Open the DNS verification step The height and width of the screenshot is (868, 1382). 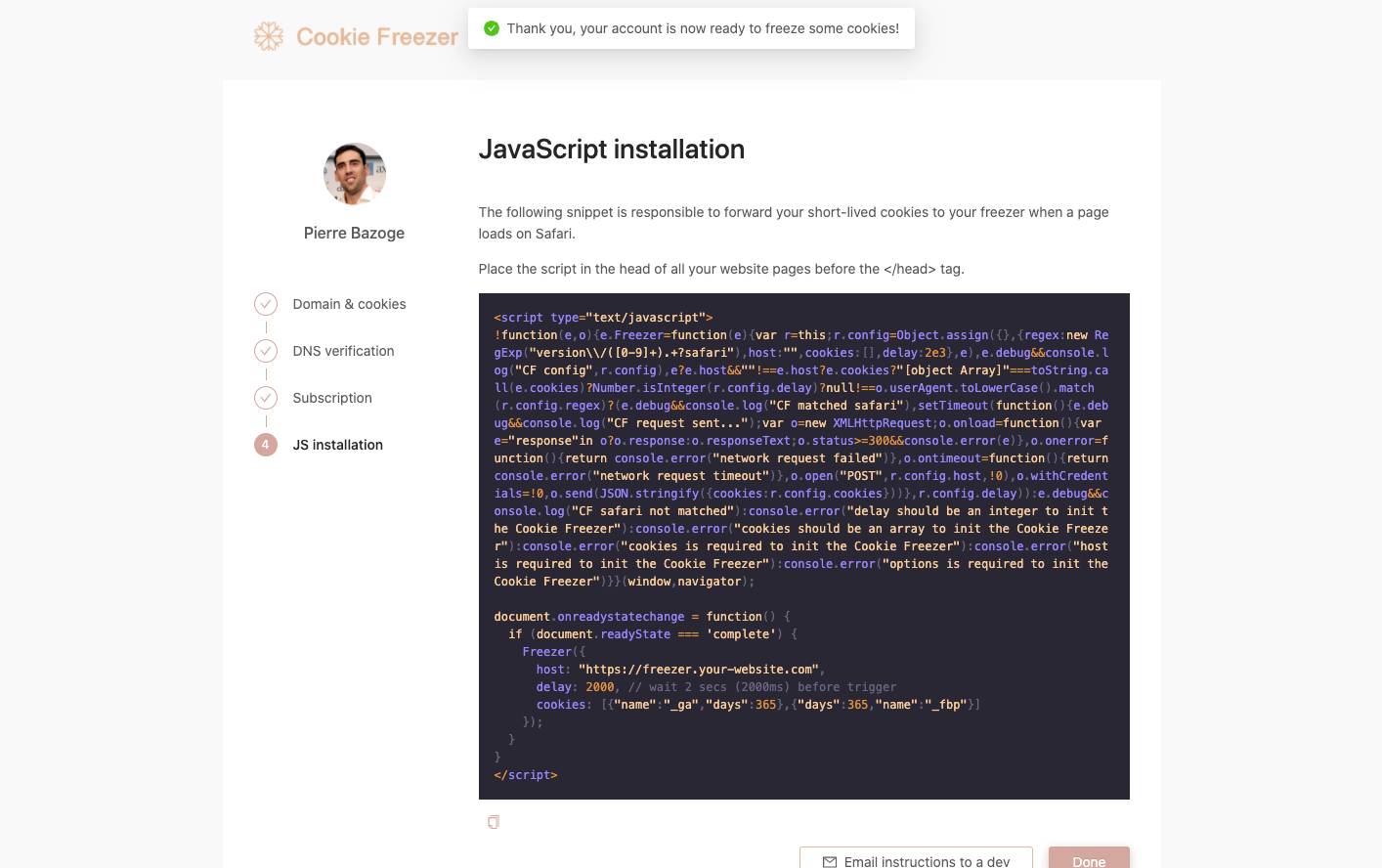click(x=343, y=351)
